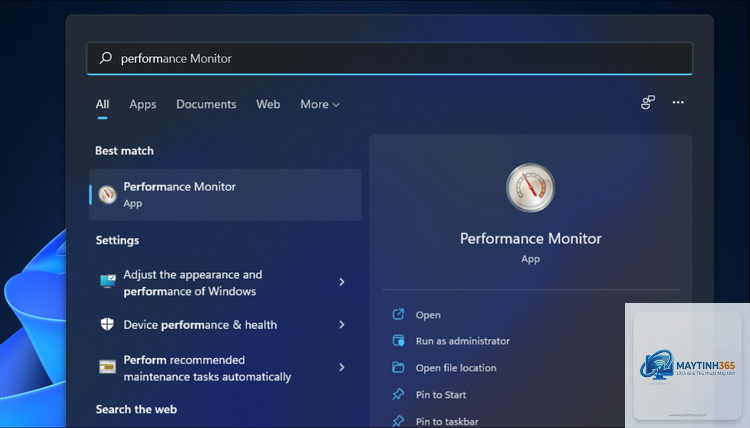Click the shield icon for Device performance

click(107, 324)
